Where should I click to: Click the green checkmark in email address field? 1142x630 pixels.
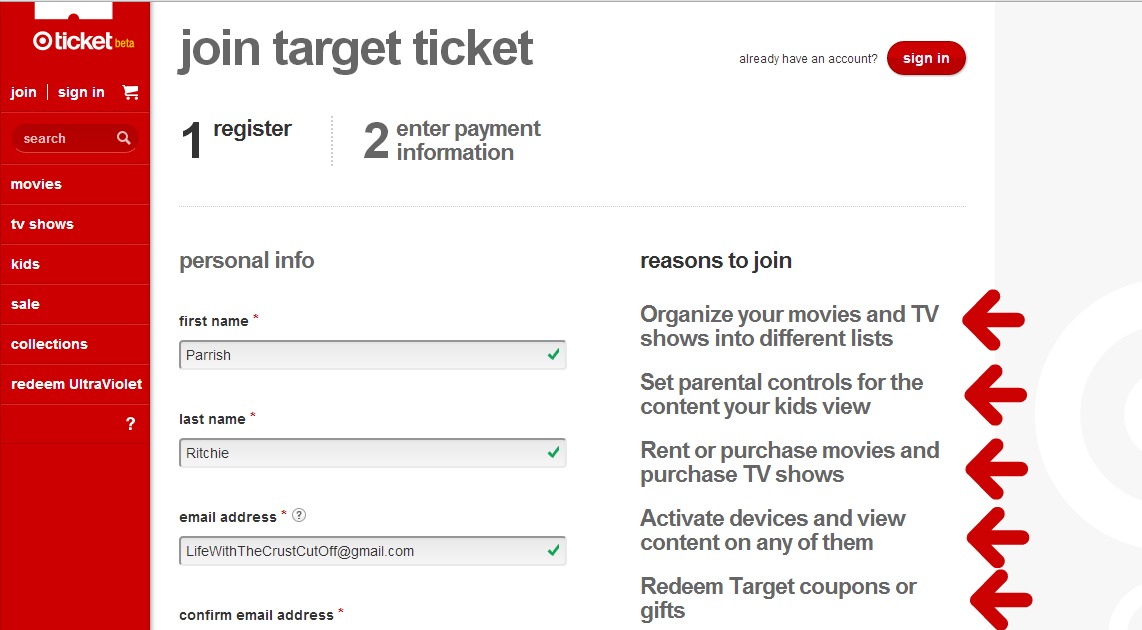coord(553,550)
